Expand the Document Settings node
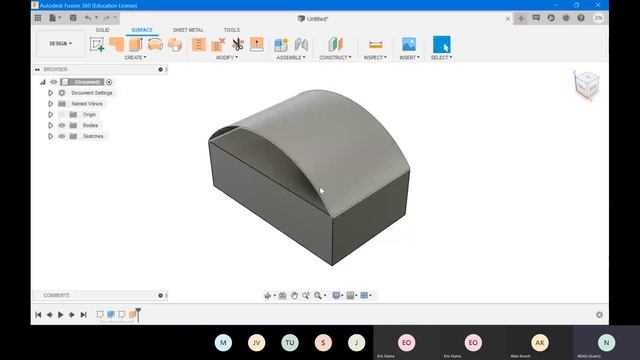Viewport: 640px width, 360px height. tap(51, 93)
